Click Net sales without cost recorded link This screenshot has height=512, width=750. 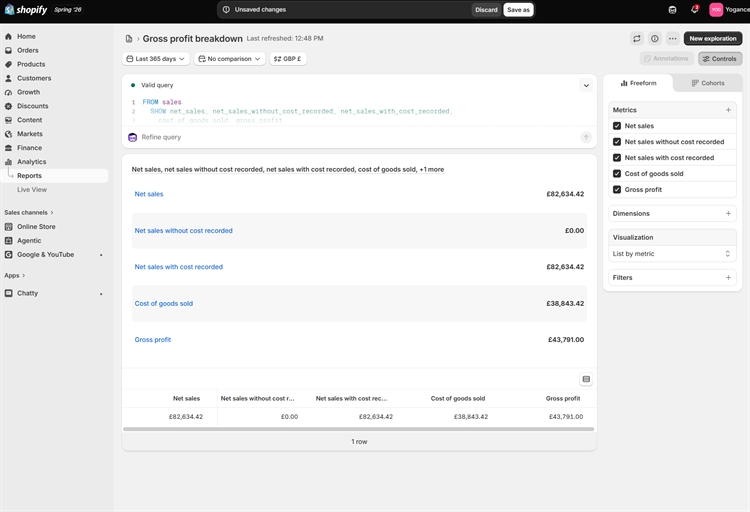click(x=183, y=231)
